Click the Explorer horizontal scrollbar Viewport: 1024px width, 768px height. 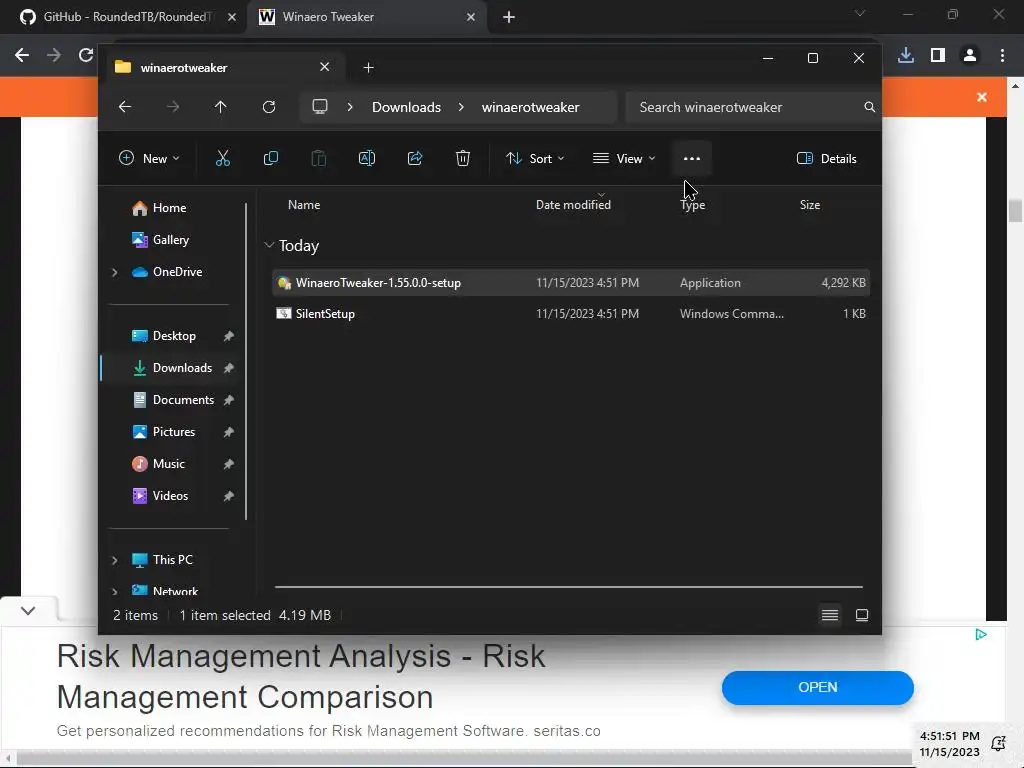tap(569, 586)
